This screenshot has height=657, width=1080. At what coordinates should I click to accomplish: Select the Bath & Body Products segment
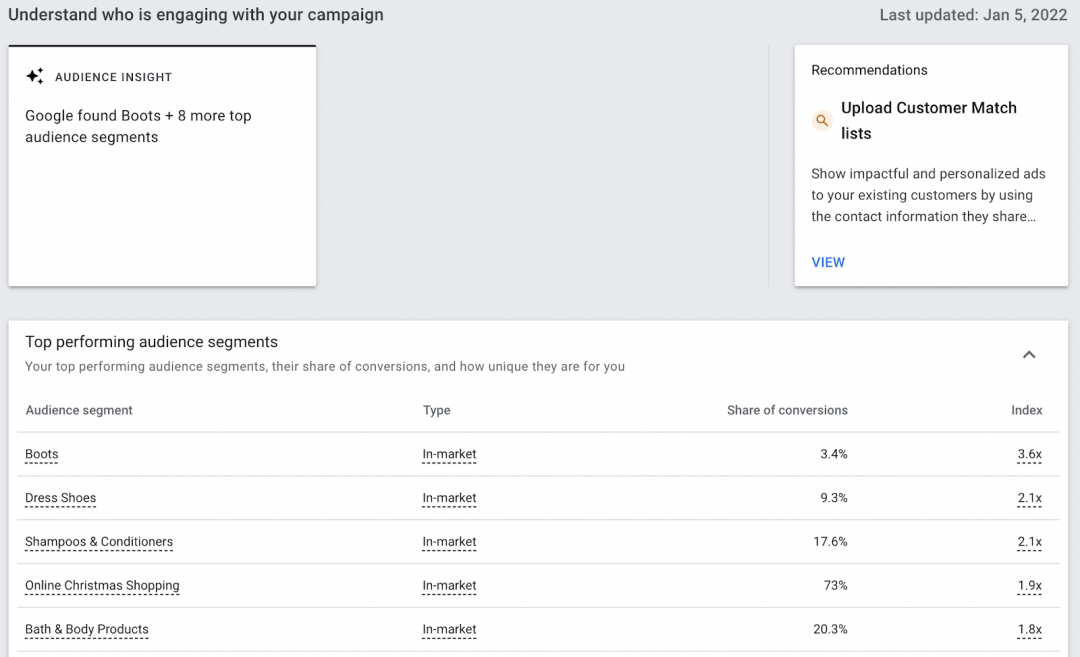coord(87,630)
